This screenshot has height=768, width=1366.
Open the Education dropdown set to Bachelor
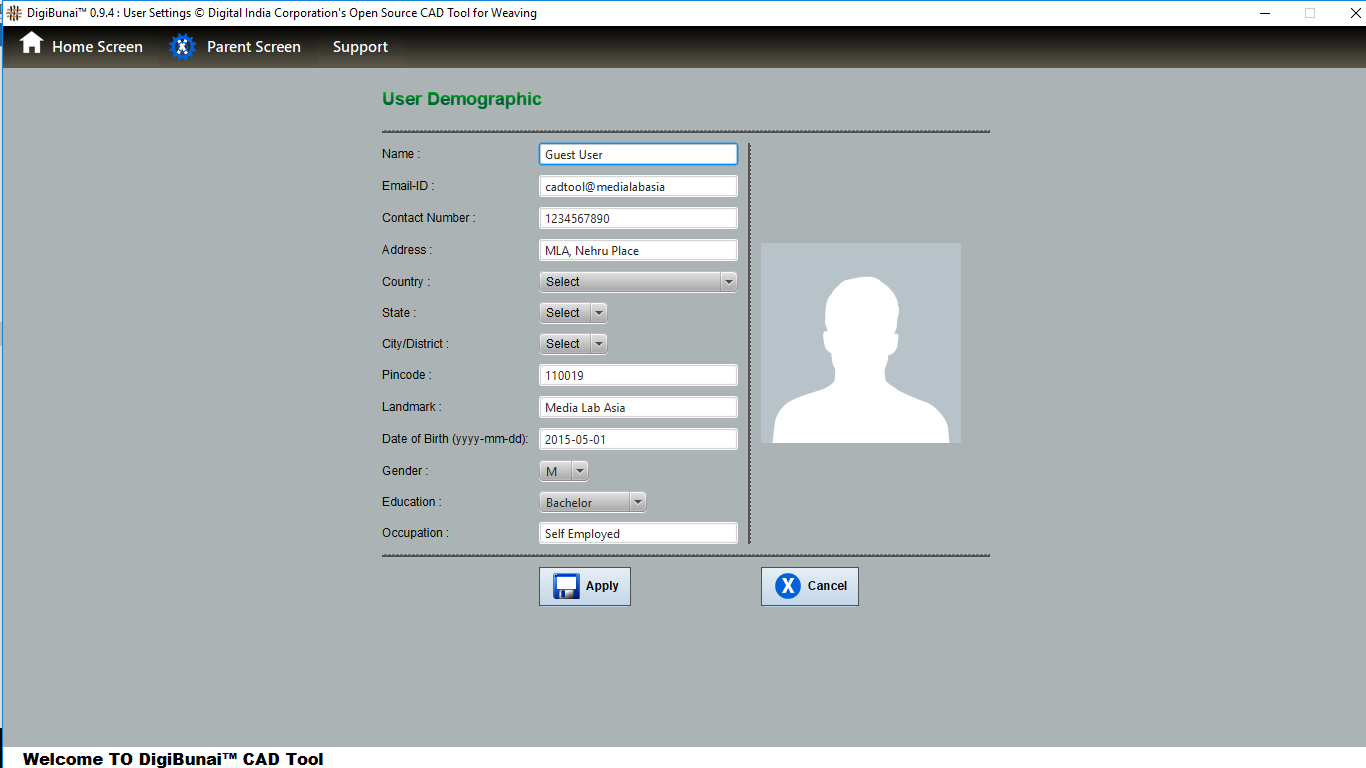coord(593,502)
